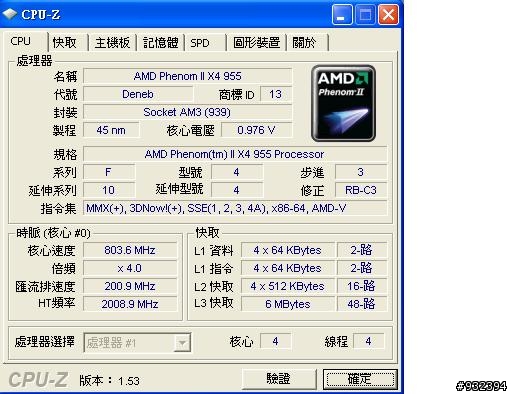512x394 pixels.
Task: Select the CPU tab
Action: pyautogui.click(x=26, y=41)
